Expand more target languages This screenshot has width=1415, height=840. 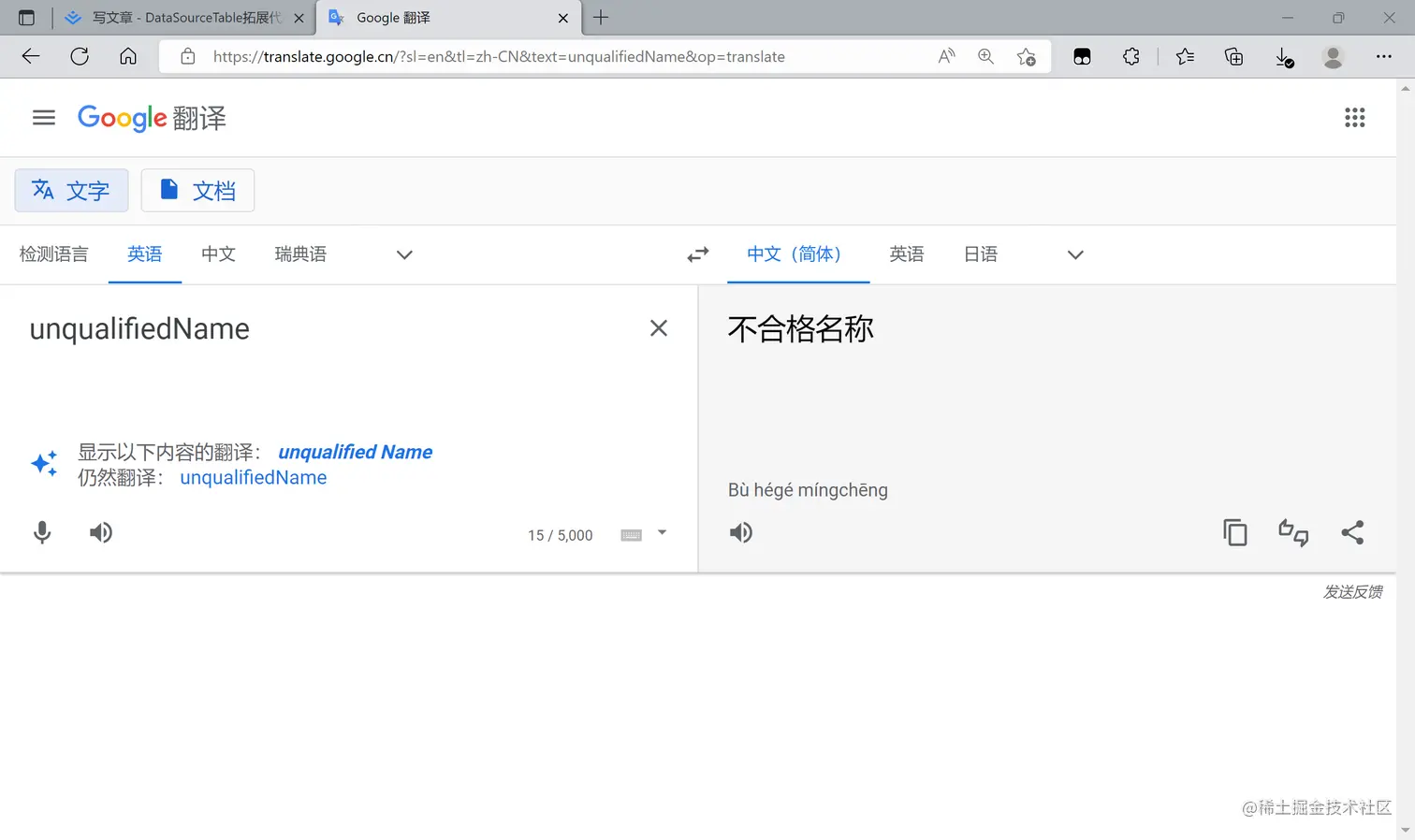click(x=1075, y=254)
